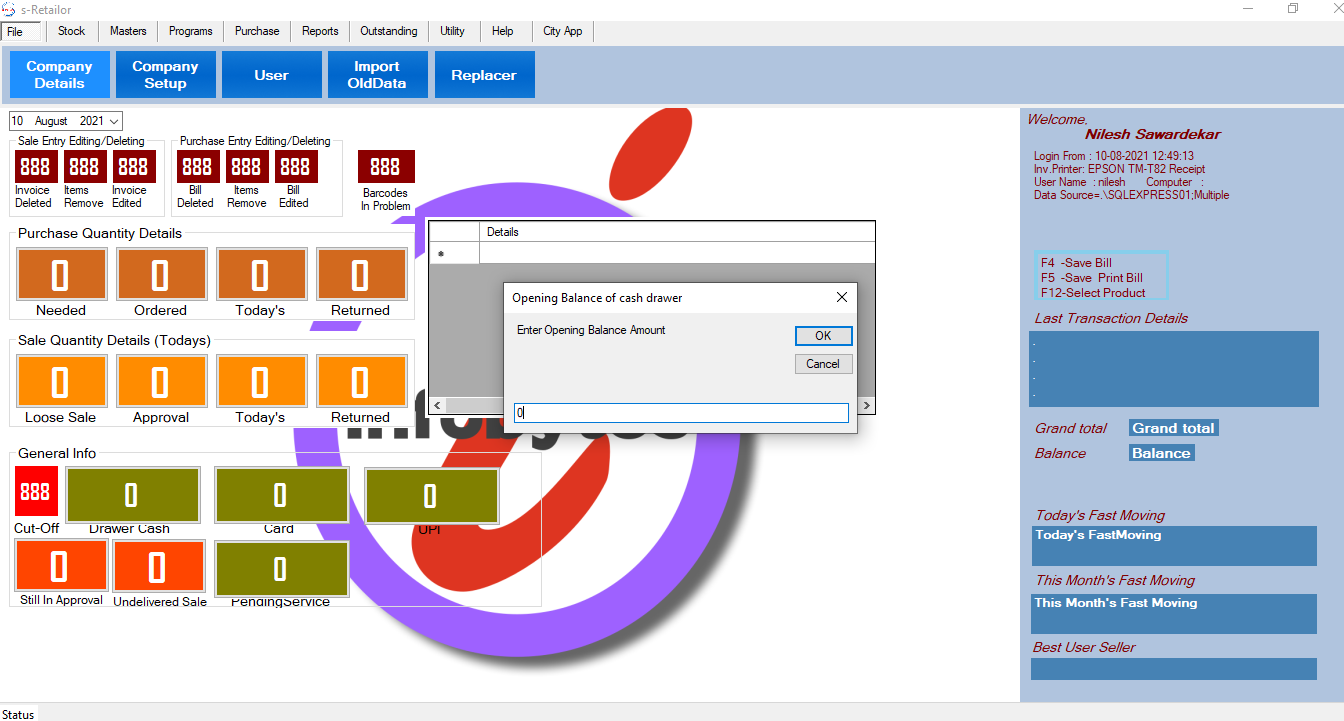The height and width of the screenshot is (721, 1344).
Task: Click the Barcodes In Problem counter
Action: [385, 167]
